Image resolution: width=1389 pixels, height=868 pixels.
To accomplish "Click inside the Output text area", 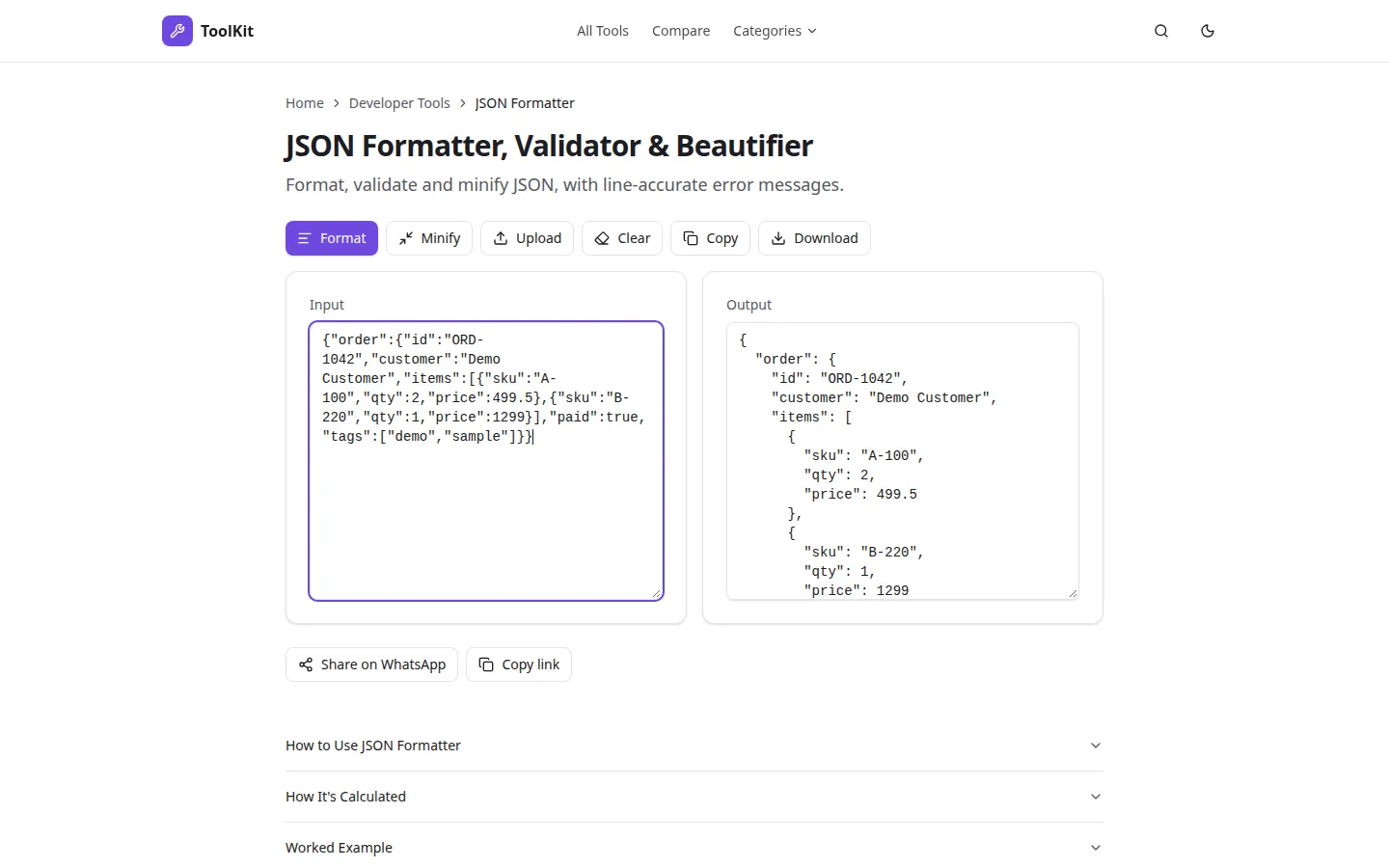I will tap(903, 461).
